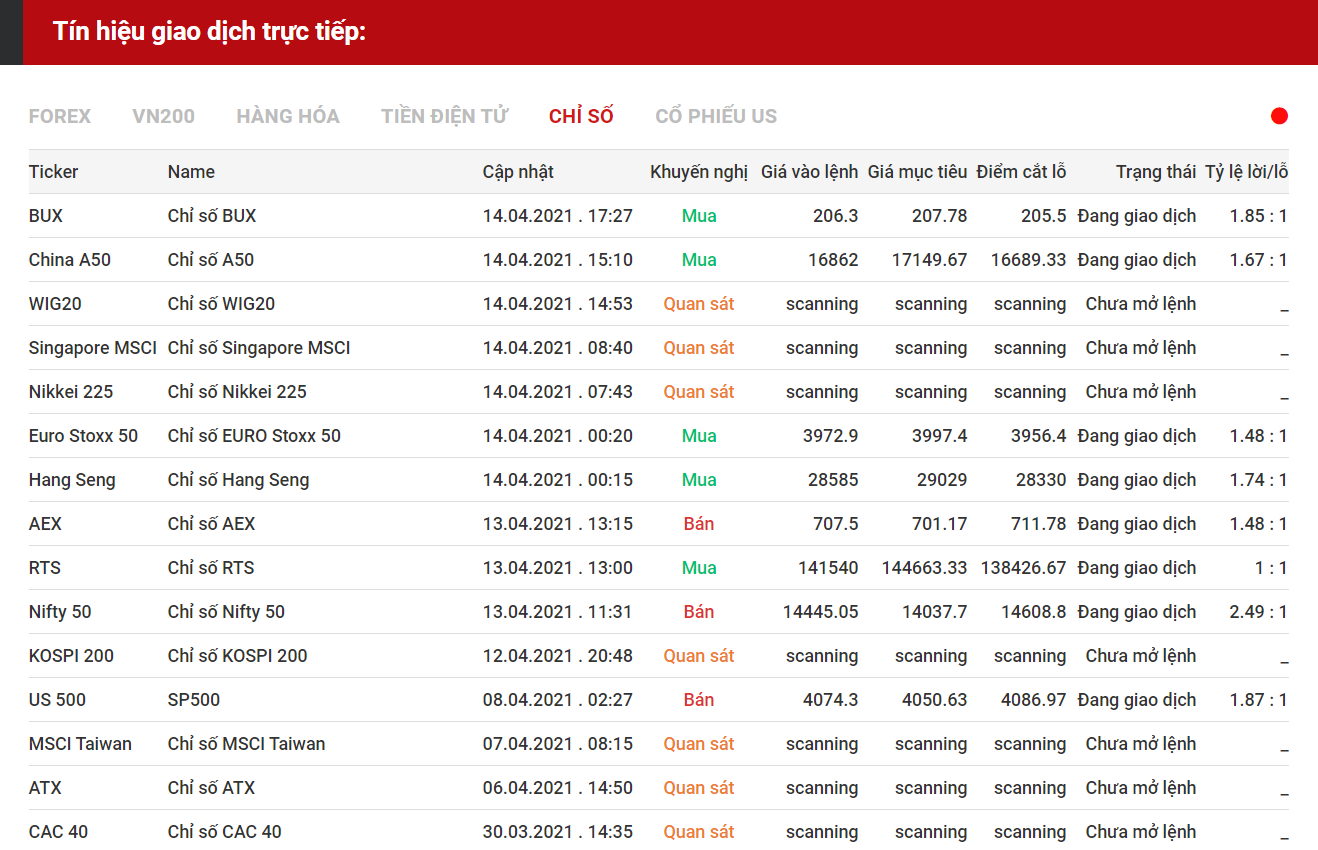Click the Tín hiệu giao dịch trực tiếp heading
Viewport: 1318px width, 850px height.
(210, 31)
